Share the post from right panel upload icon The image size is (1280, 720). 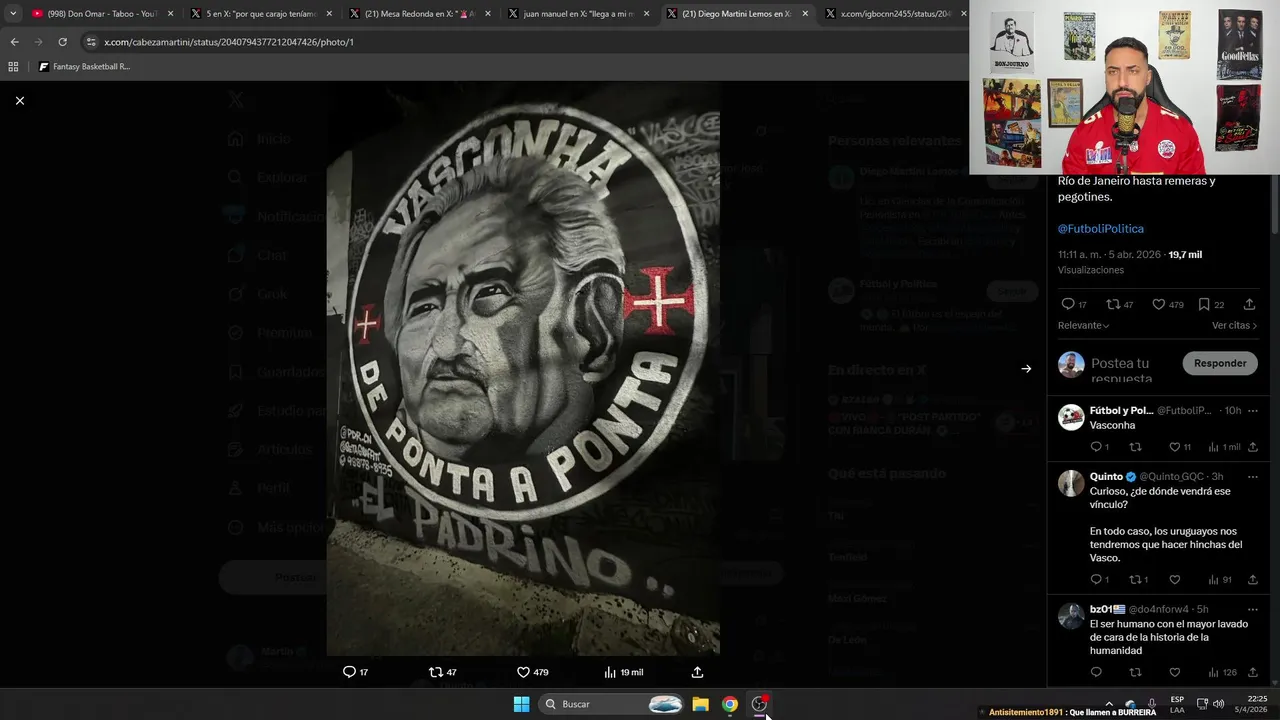click(x=1249, y=304)
